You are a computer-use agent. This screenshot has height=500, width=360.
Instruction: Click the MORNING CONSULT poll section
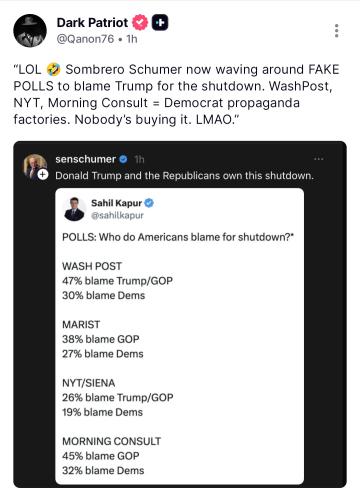(x=112, y=456)
